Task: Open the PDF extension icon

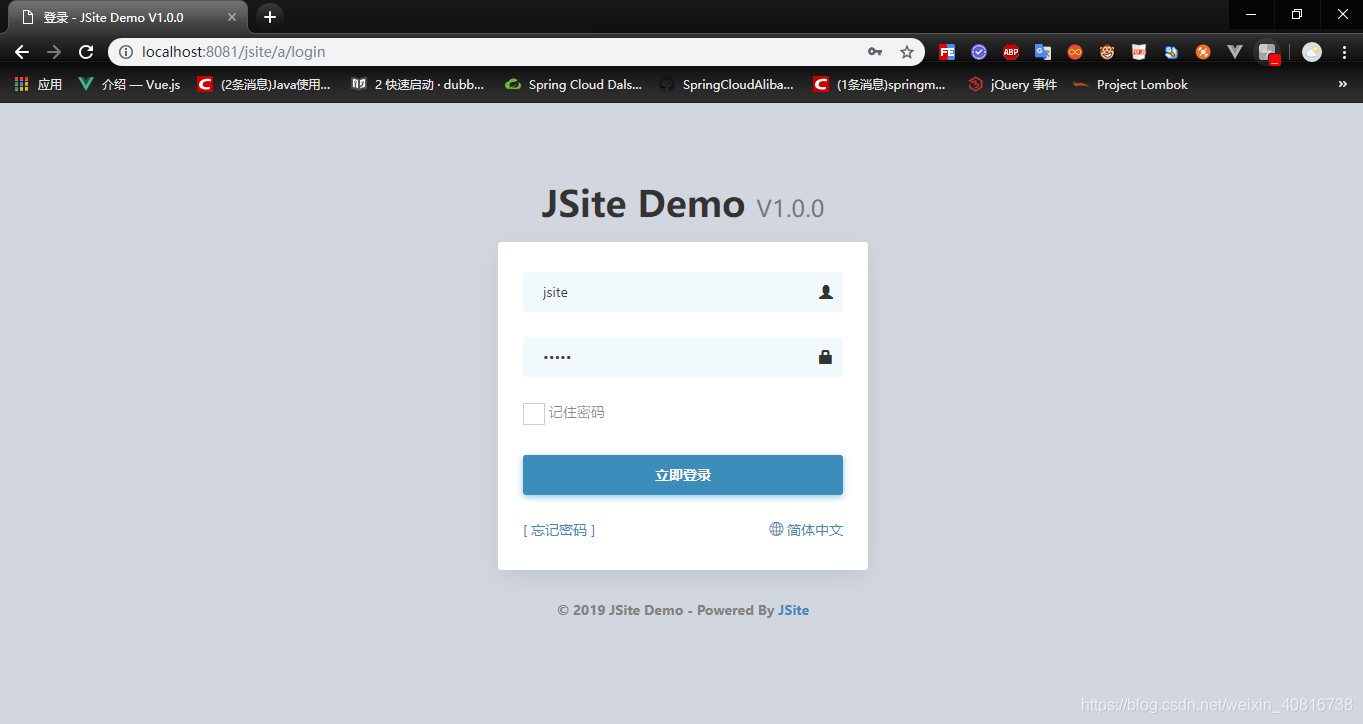Action: (x=1139, y=52)
